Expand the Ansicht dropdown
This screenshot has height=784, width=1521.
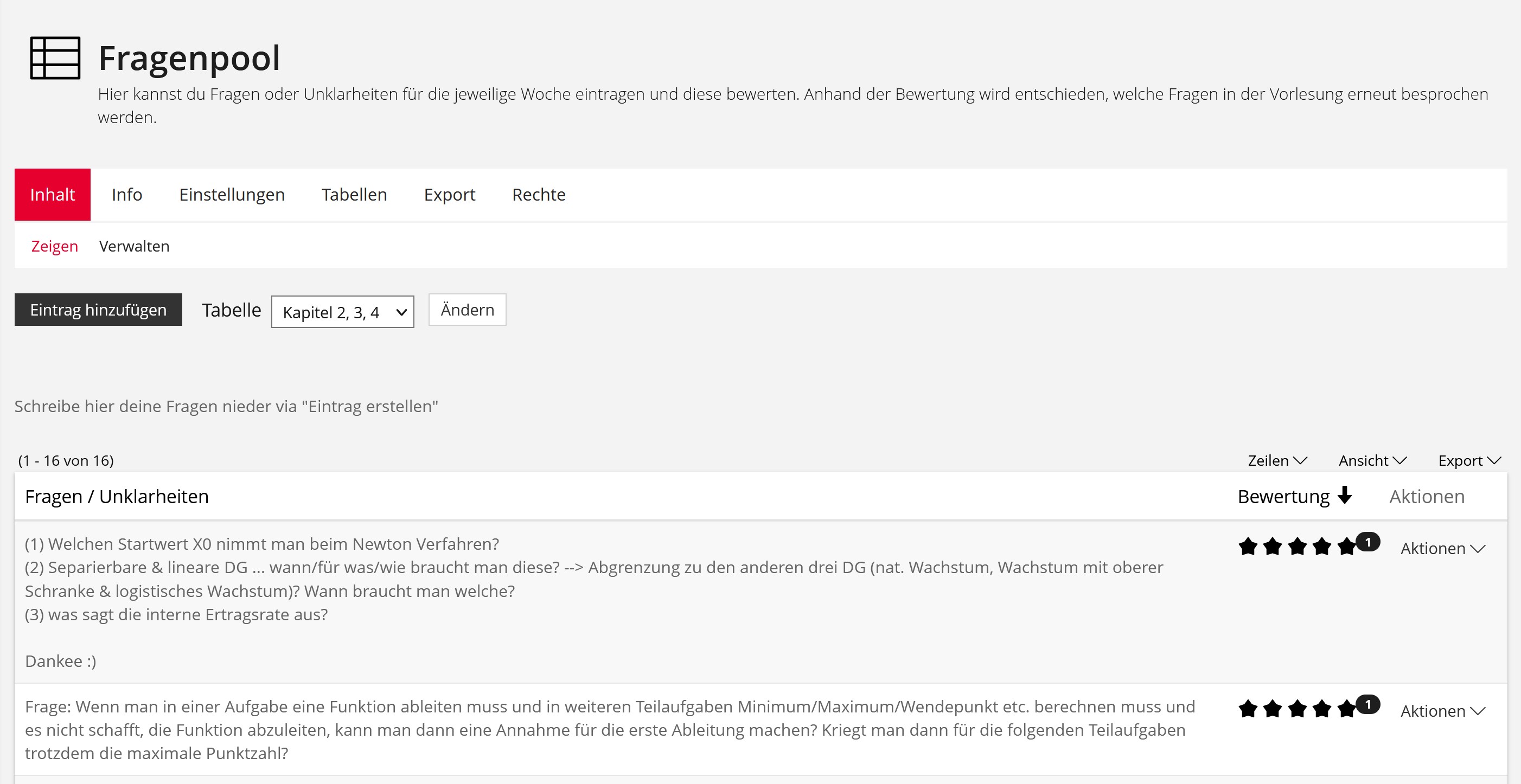[x=1372, y=460]
